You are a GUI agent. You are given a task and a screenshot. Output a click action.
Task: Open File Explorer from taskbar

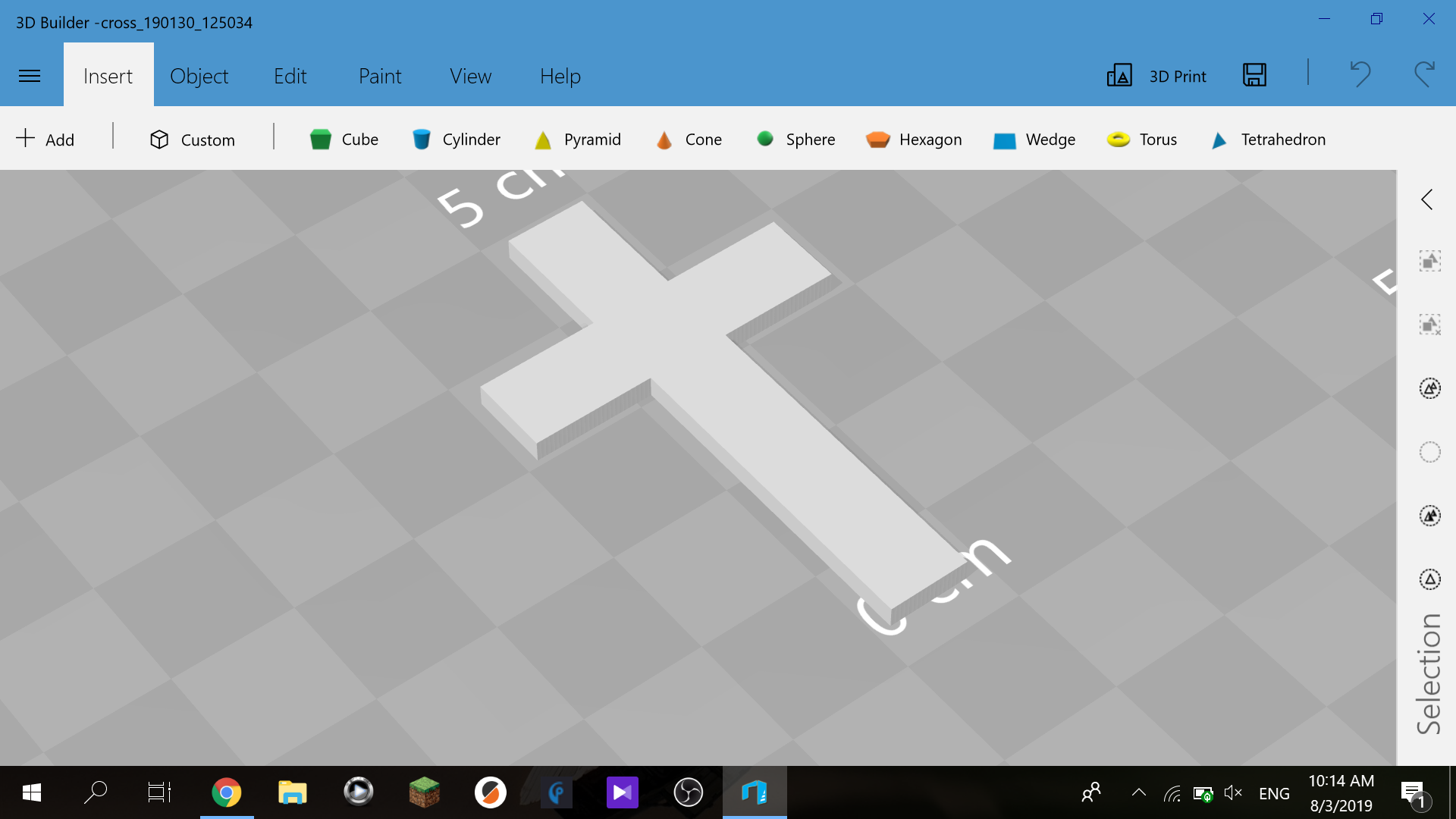pos(292,792)
